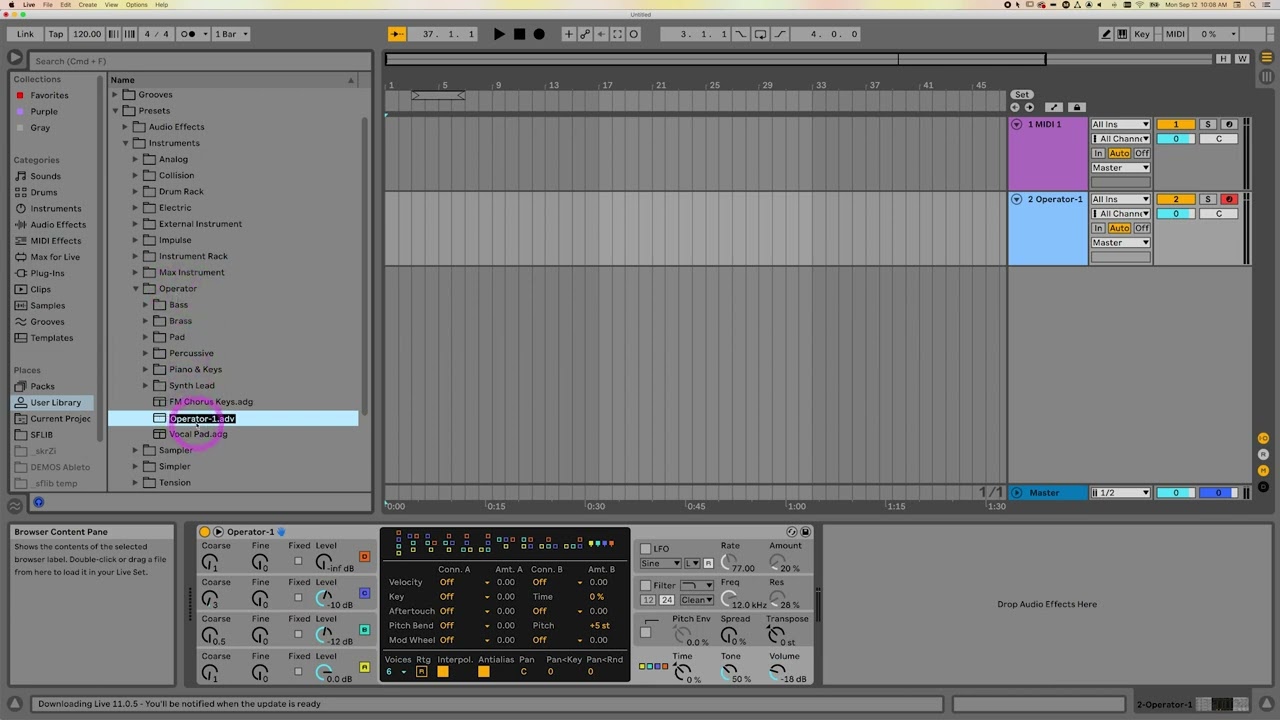Screen dimensions: 1280x720
Task: Toggle the Computer MIDI Keyboard icon
Action: [x=1122, y=34]
